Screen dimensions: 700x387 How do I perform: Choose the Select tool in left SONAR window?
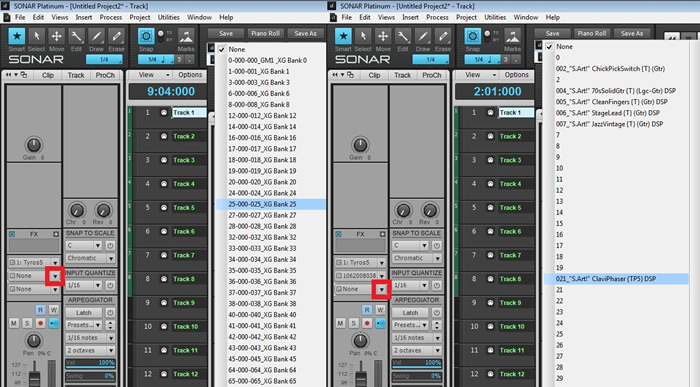(37, 36)
